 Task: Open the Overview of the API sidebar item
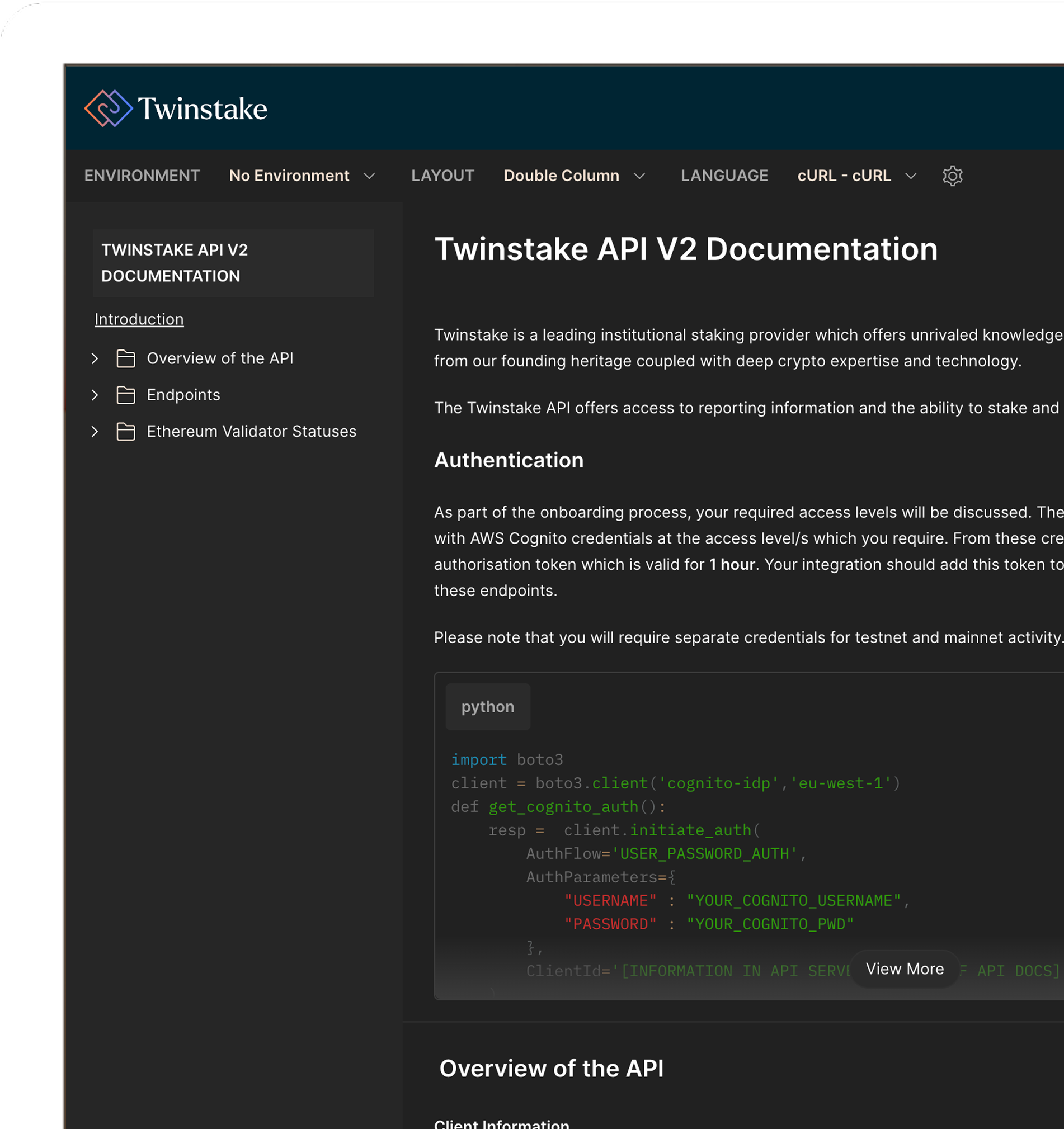[x=220, y=358]
